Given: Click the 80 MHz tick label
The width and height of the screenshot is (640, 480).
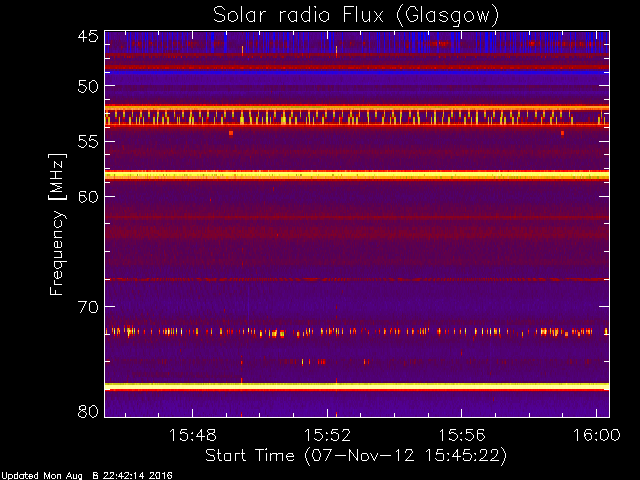Looking at the screenshot, I should (88, 411).
